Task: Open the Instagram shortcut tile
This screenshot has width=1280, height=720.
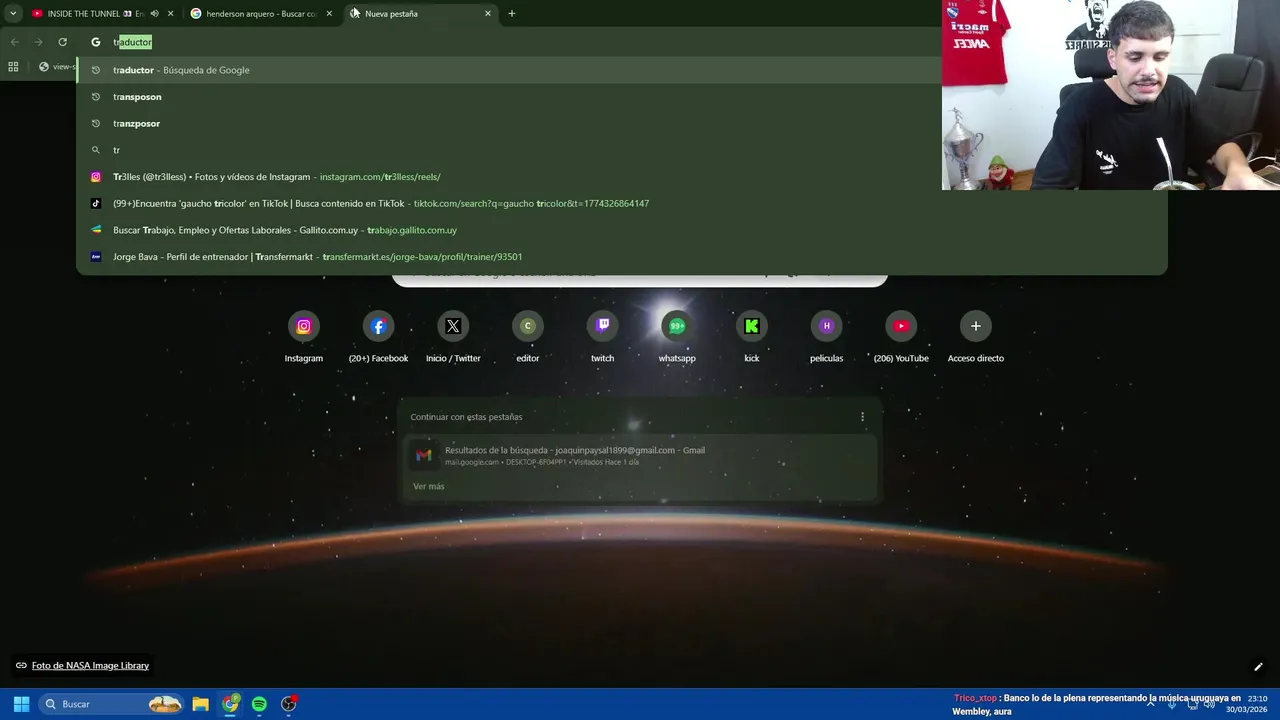Action: tap(303, 338)
